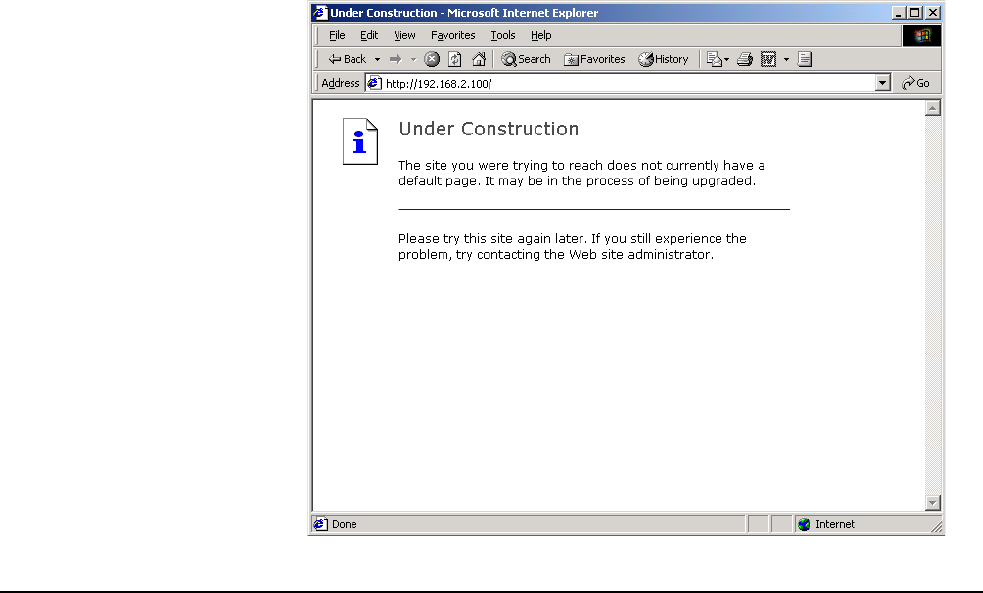
Task: Refresh the page with the Refresh icon
Action: (455, 59)
